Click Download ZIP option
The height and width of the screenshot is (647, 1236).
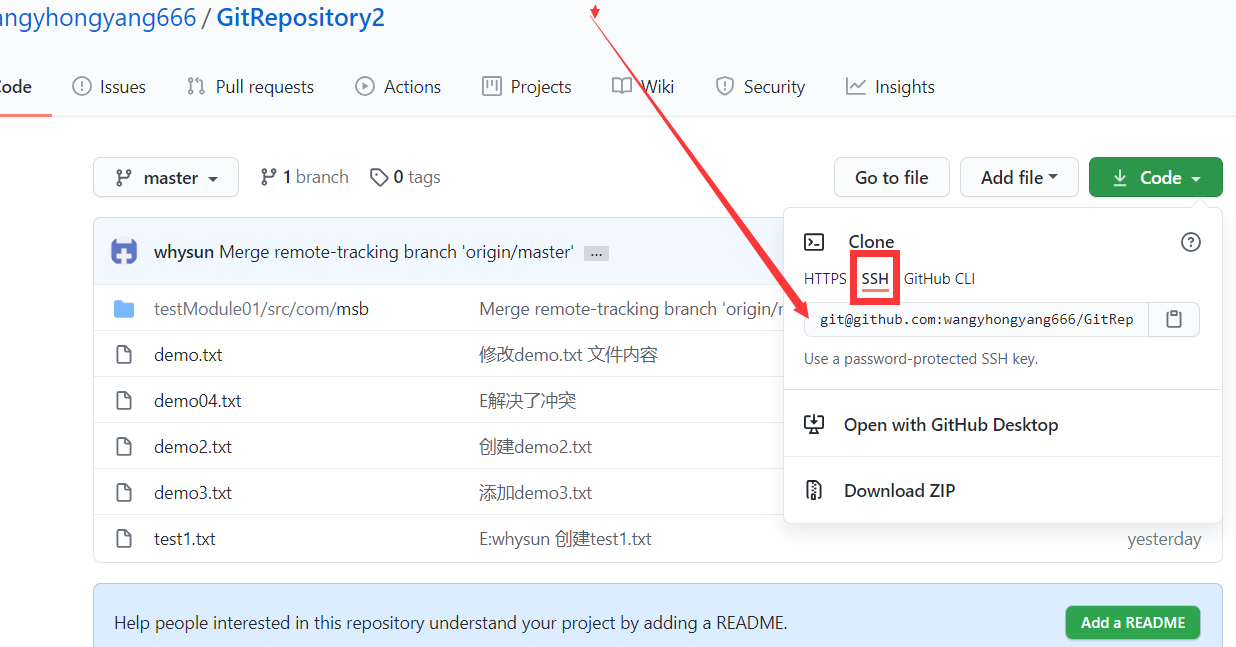tap(899, 491)
